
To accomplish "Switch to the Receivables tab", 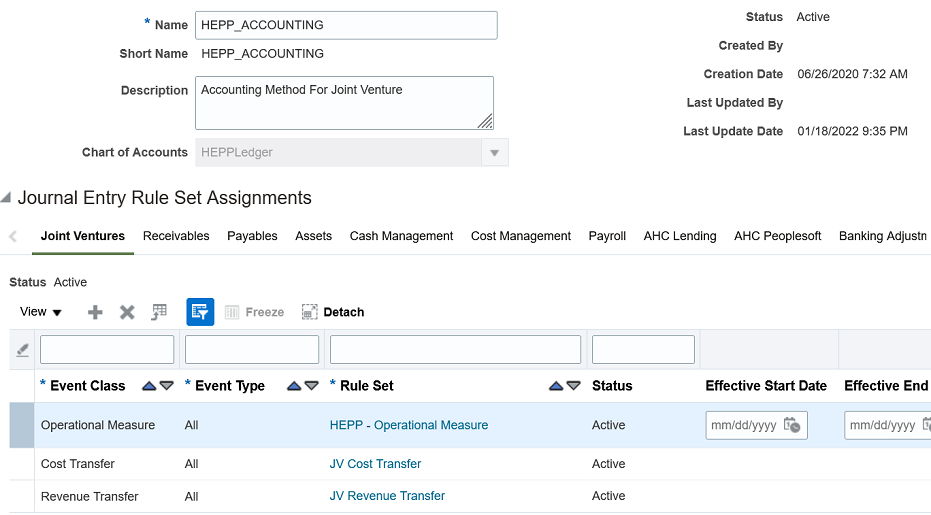I will pos(176,236).
